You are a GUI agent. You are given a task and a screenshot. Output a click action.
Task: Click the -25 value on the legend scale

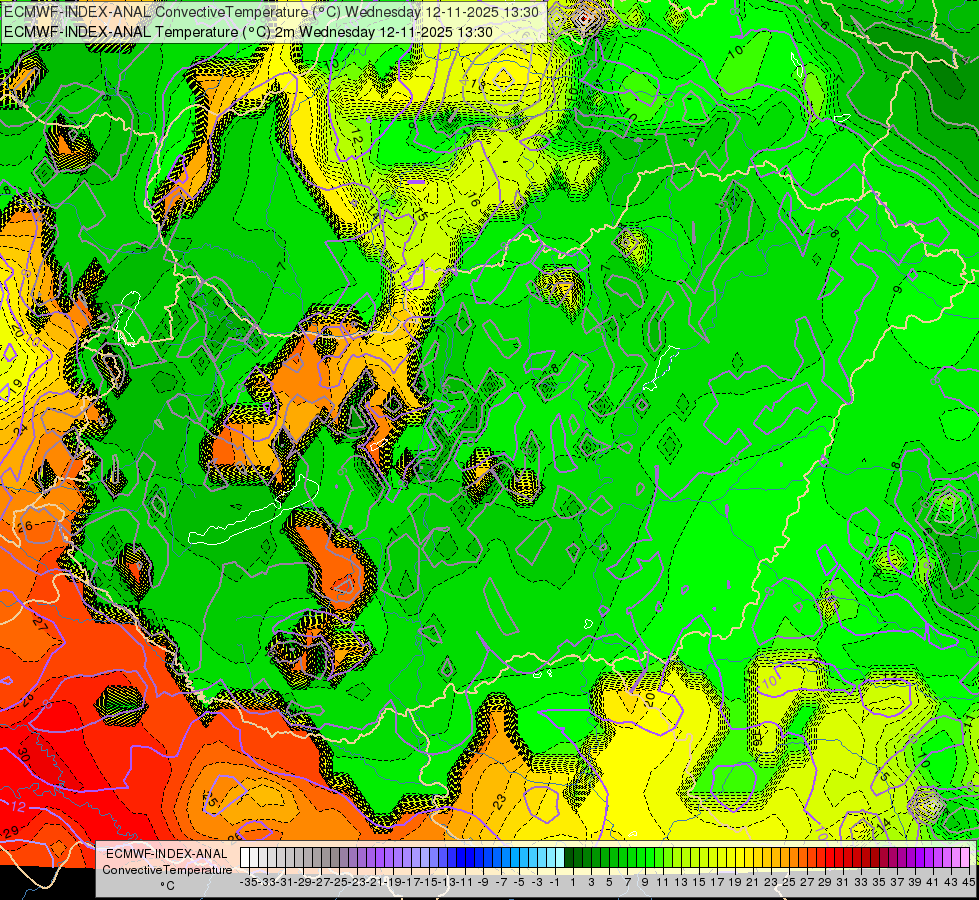point(341,882)
